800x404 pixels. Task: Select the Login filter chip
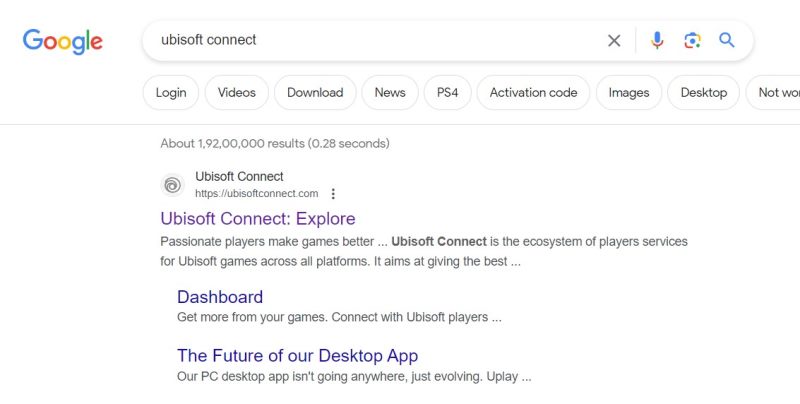(171, 92)
